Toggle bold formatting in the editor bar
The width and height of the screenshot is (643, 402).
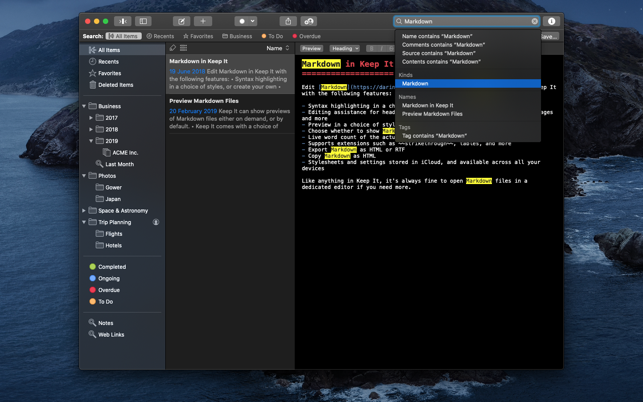point(372,48)
